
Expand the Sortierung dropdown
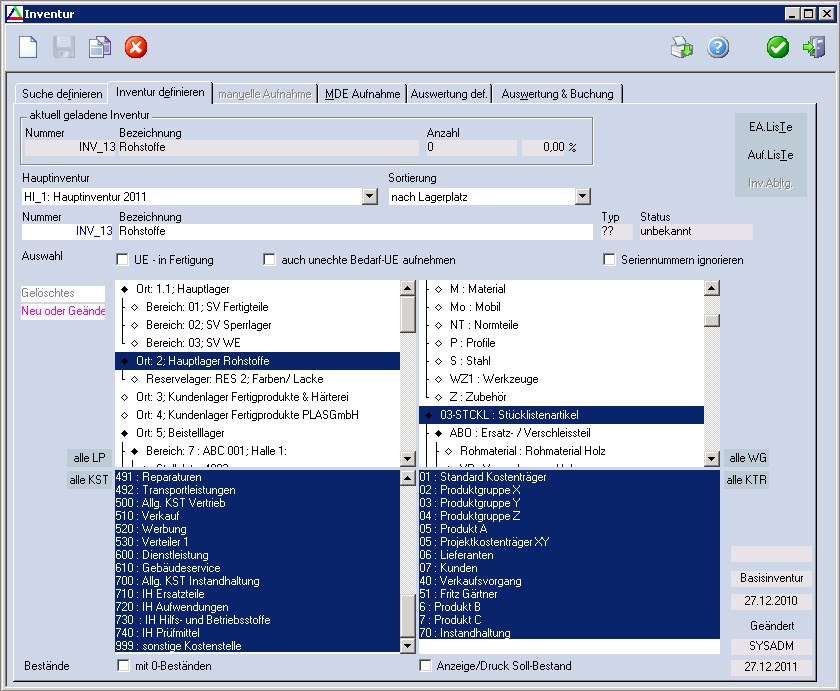tap(585, 197)
